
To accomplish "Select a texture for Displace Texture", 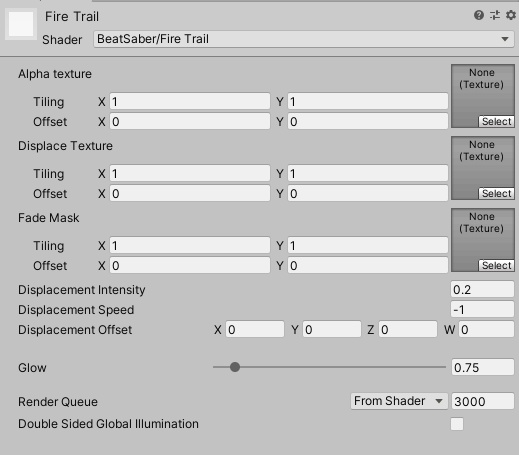I will coord(496,194).
